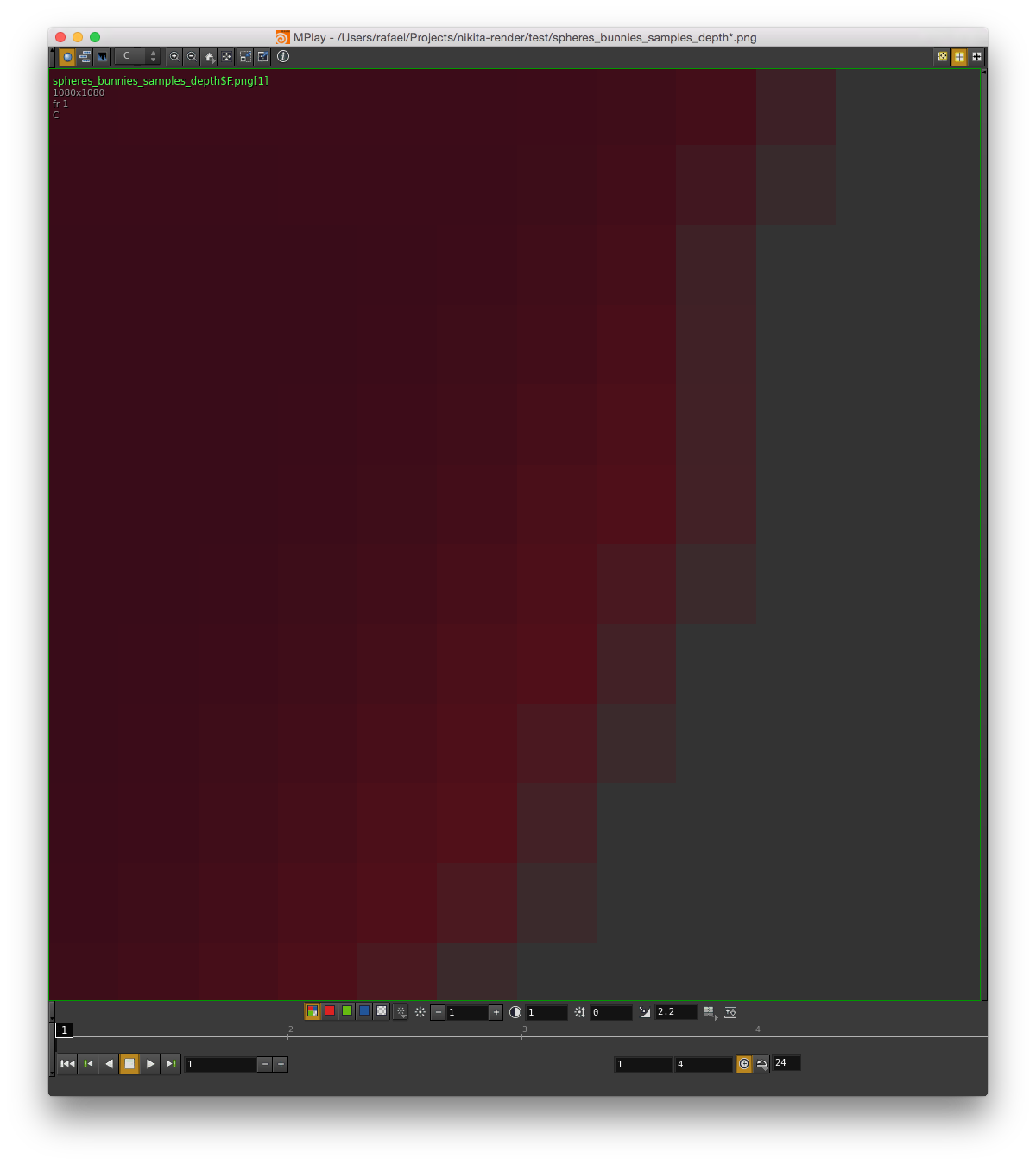This screenshot has height=1165, width=1036.
Task: Fit the image to the window
Action: [x=226, y=57]
